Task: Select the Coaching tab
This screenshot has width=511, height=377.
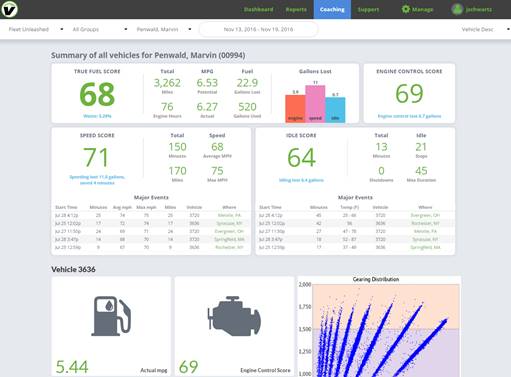Action: tap(332, 9)
